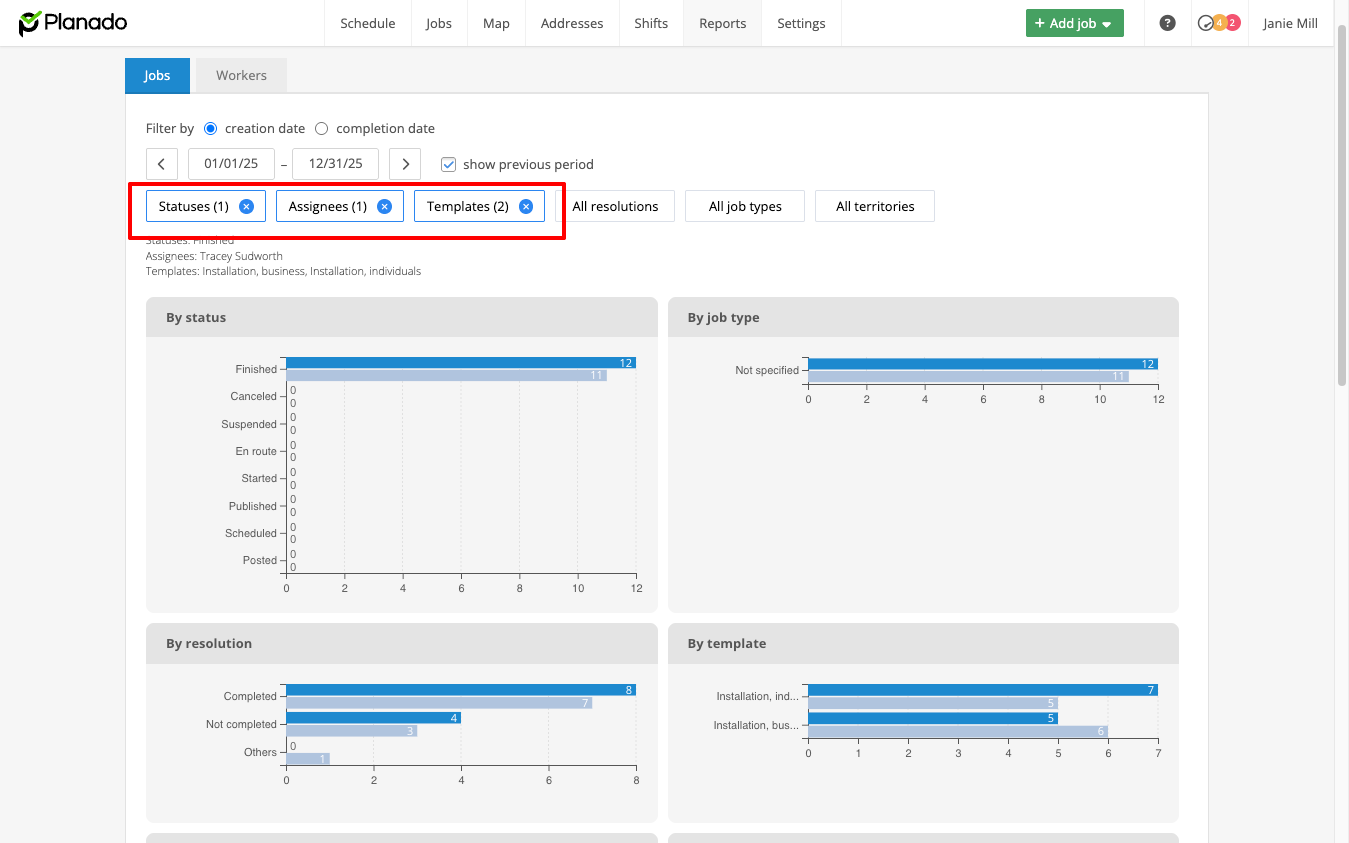Select the creation date radio button
The image size is (1349, 843).
pyautogui.click(x=211, y=128)
